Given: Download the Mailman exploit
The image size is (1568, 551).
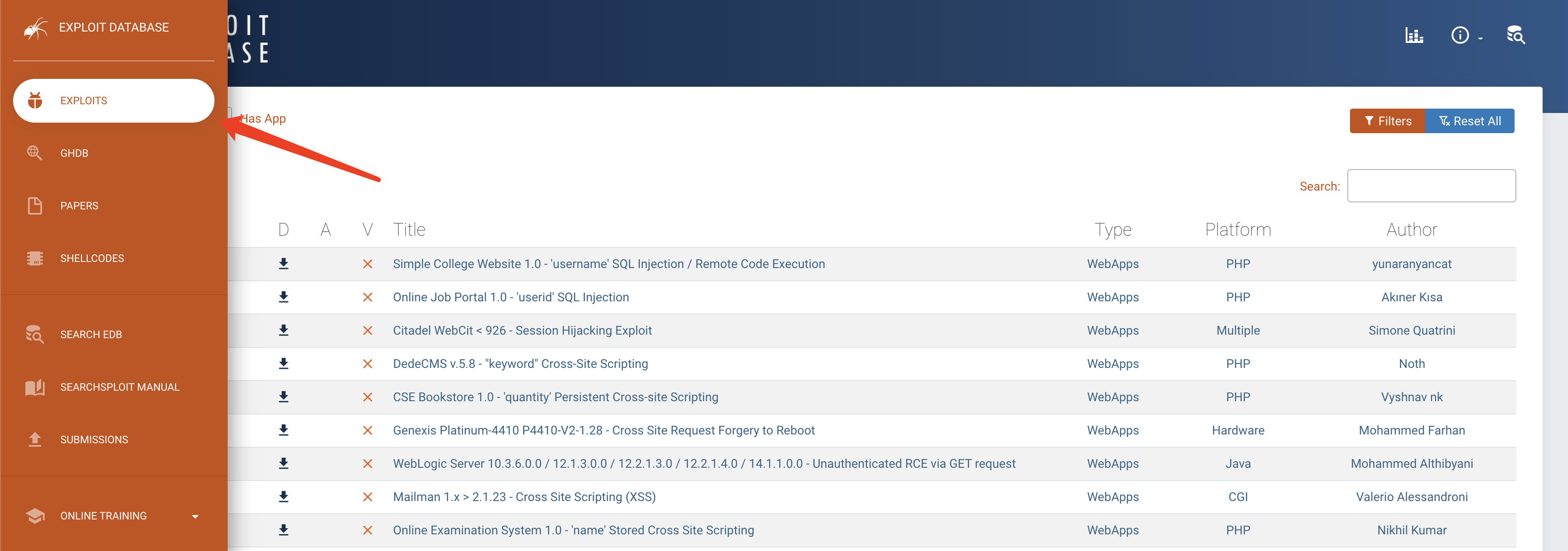Looking at the screenshot, I should click(283, 497).
